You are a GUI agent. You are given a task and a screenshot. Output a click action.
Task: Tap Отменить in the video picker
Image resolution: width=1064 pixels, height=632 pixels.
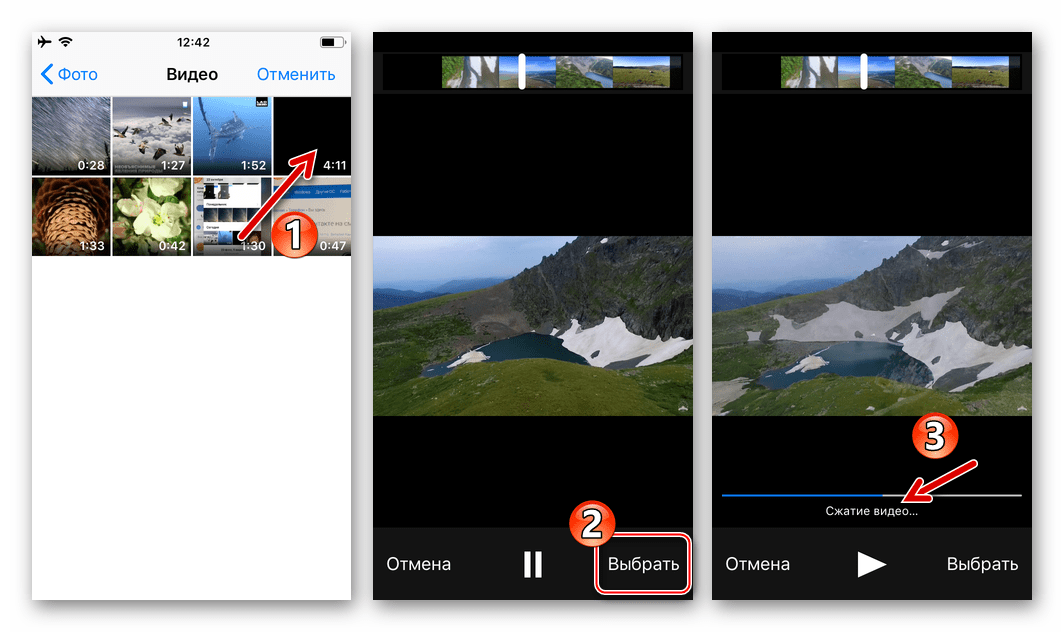(296, 74)
